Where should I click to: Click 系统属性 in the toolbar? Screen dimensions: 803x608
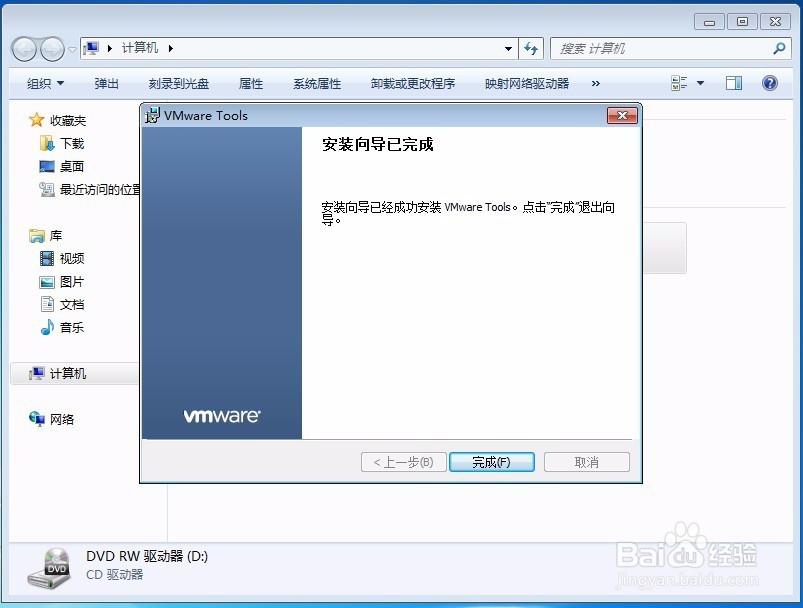[x=317, y=83]
